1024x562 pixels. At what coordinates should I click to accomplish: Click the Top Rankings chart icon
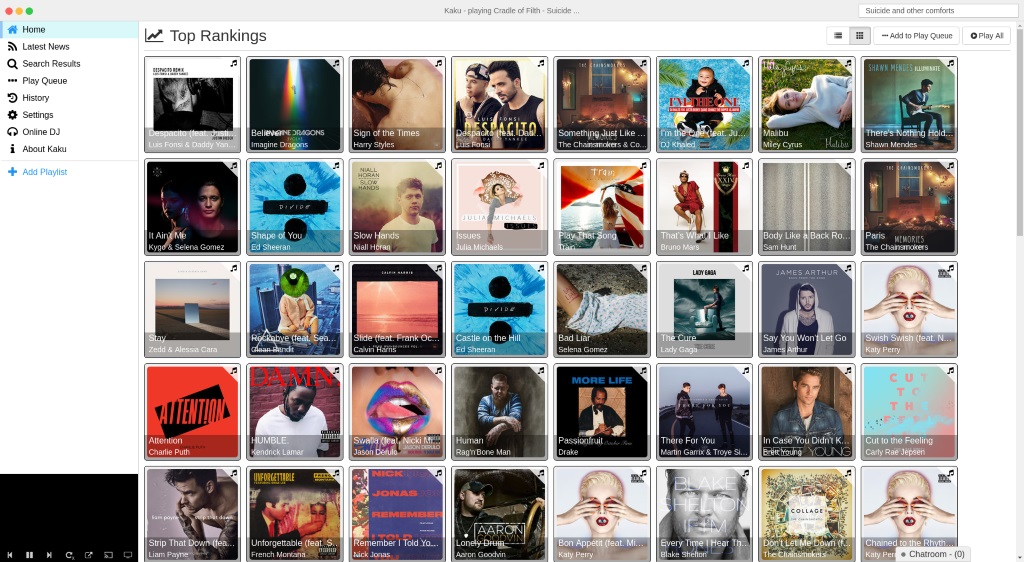tap(154, 35)
